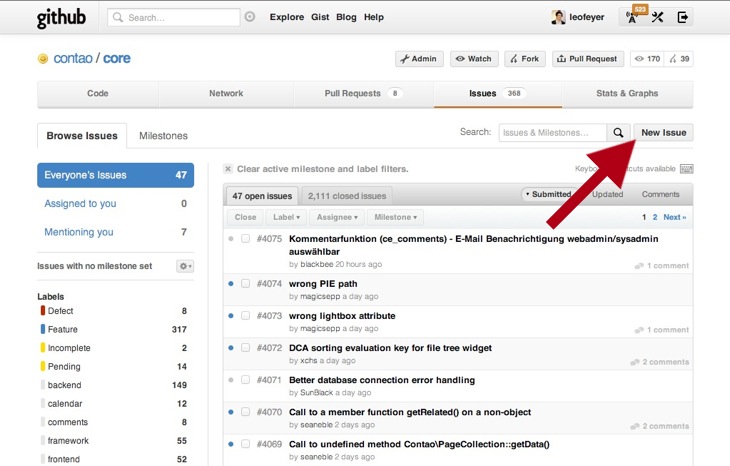Filter by the Incomplete label

(114, 348)
